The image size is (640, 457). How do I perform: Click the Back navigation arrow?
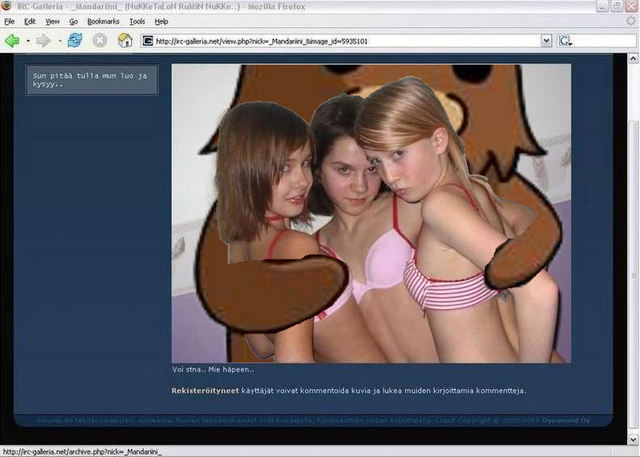coord(12,41)
